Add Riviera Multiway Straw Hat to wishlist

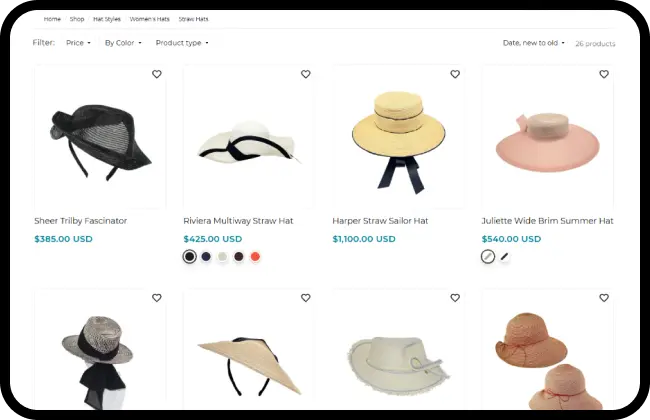pyautogui.click(x=306, y=74)
